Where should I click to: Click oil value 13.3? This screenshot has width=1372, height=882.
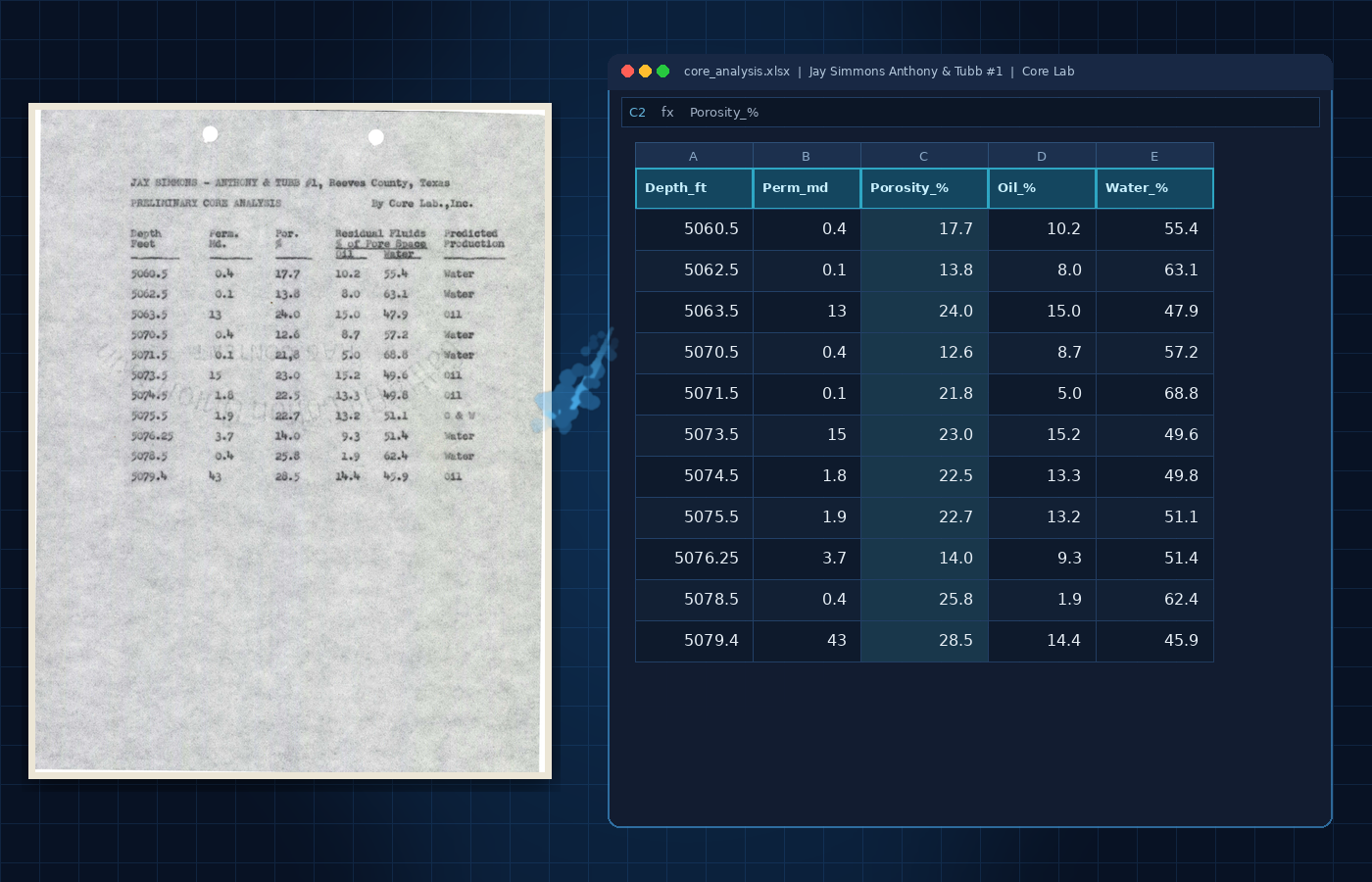[1042, 476]
